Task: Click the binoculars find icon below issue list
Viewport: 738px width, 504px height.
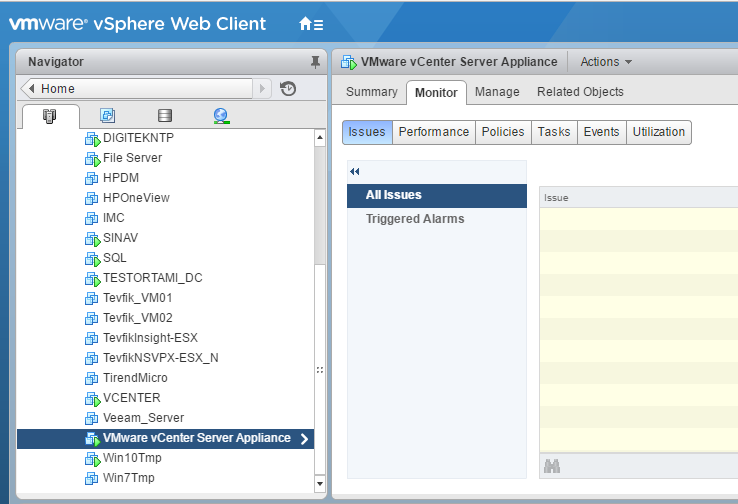Action: click(x=552, y=466)
